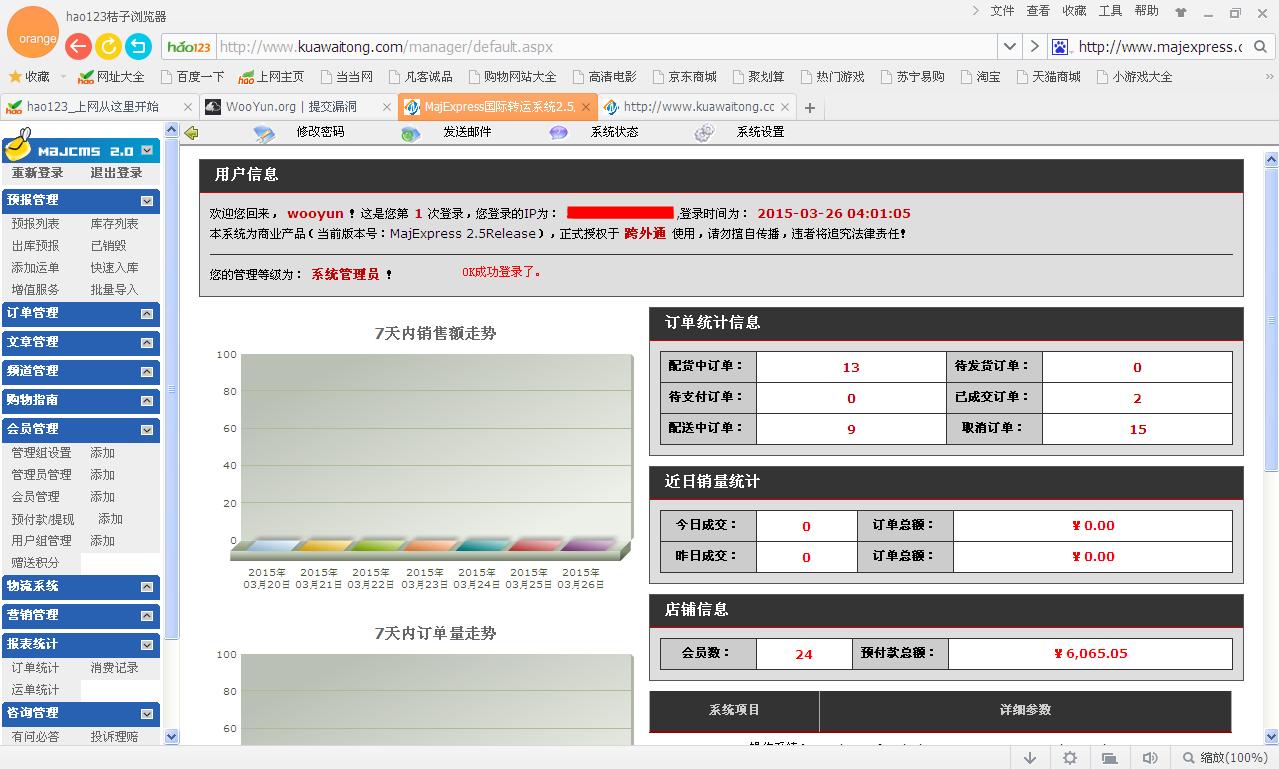Open the favorites dropdown arrow on the bookmarks bar
Viewport: 1279px width, 769px height.
pyautogui.click(x=62, y=77)
